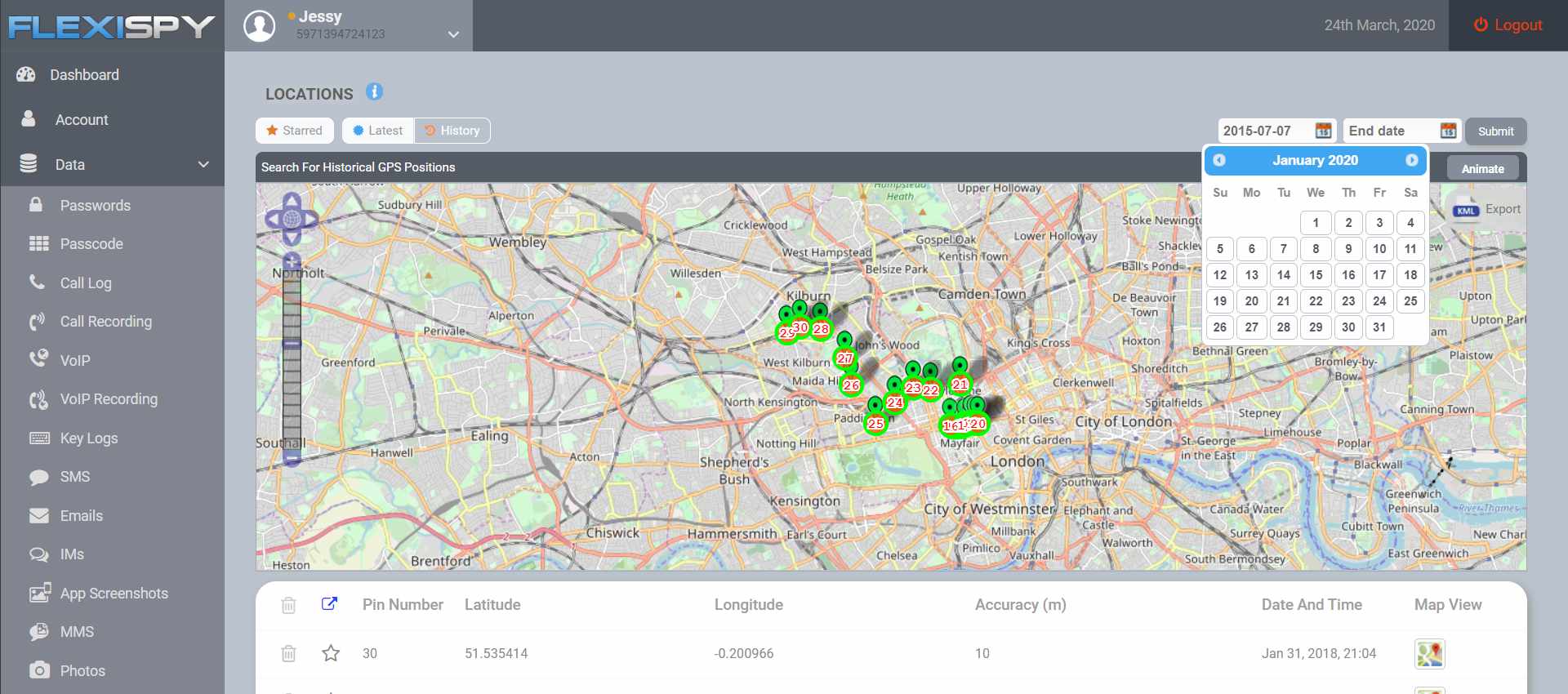
Task: Select map pin number 24
Action: click(895, 402)
